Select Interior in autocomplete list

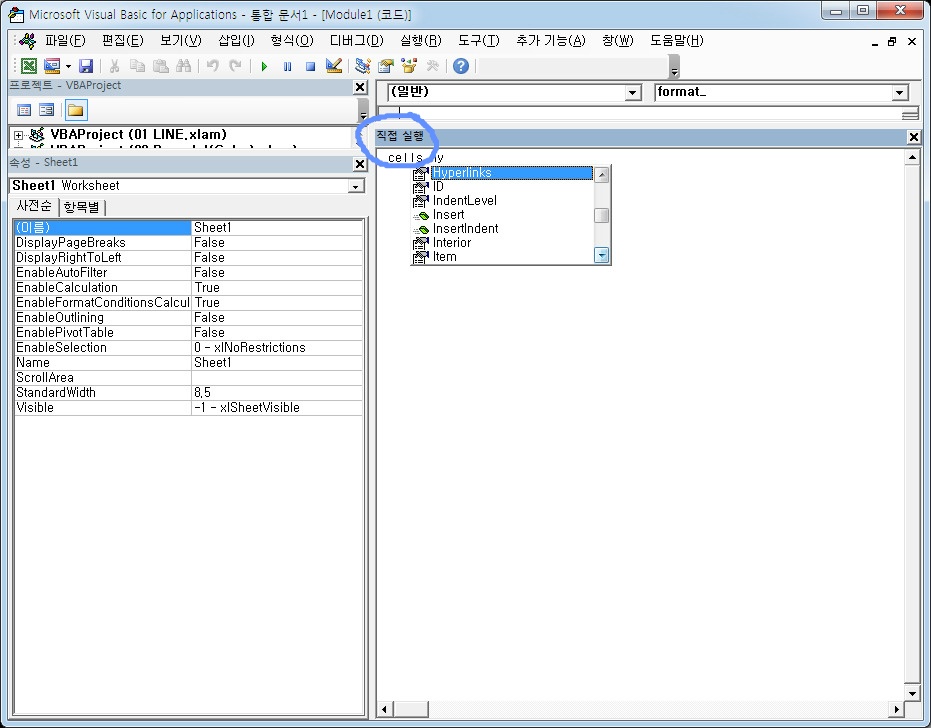click(x=502, y=243)
